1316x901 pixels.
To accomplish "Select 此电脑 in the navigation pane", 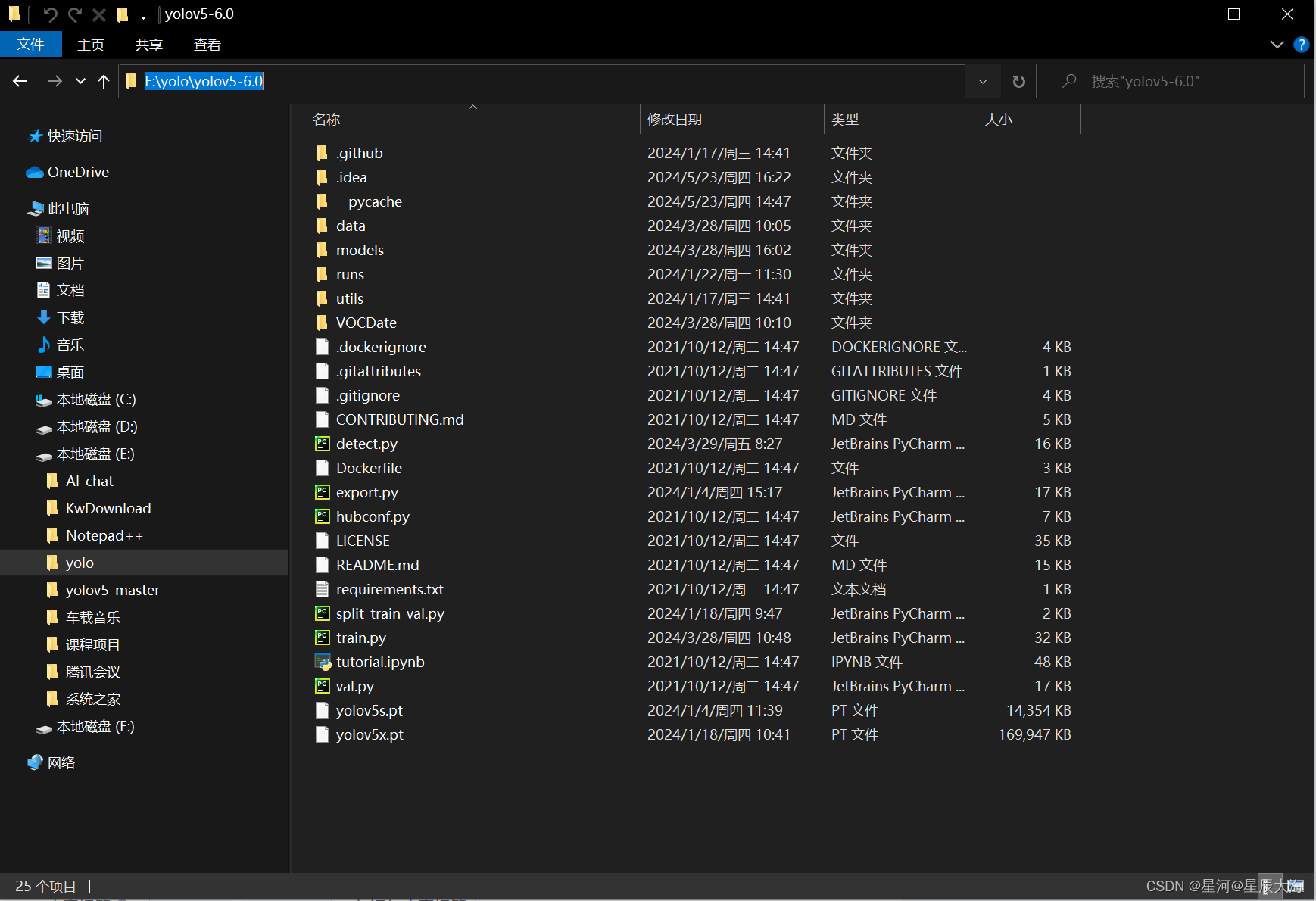I will (x=68, y=209).
